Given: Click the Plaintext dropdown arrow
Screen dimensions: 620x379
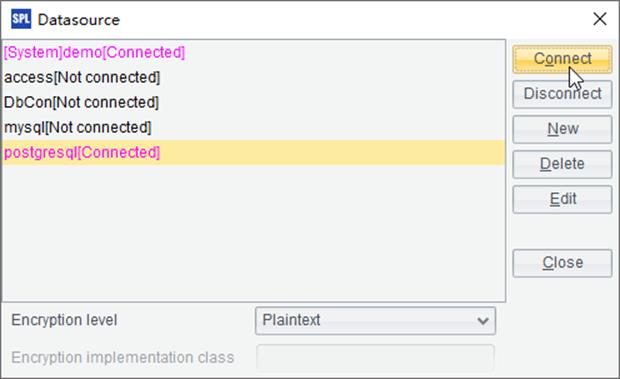Looking at the screenshot, I should pos(483,321).
